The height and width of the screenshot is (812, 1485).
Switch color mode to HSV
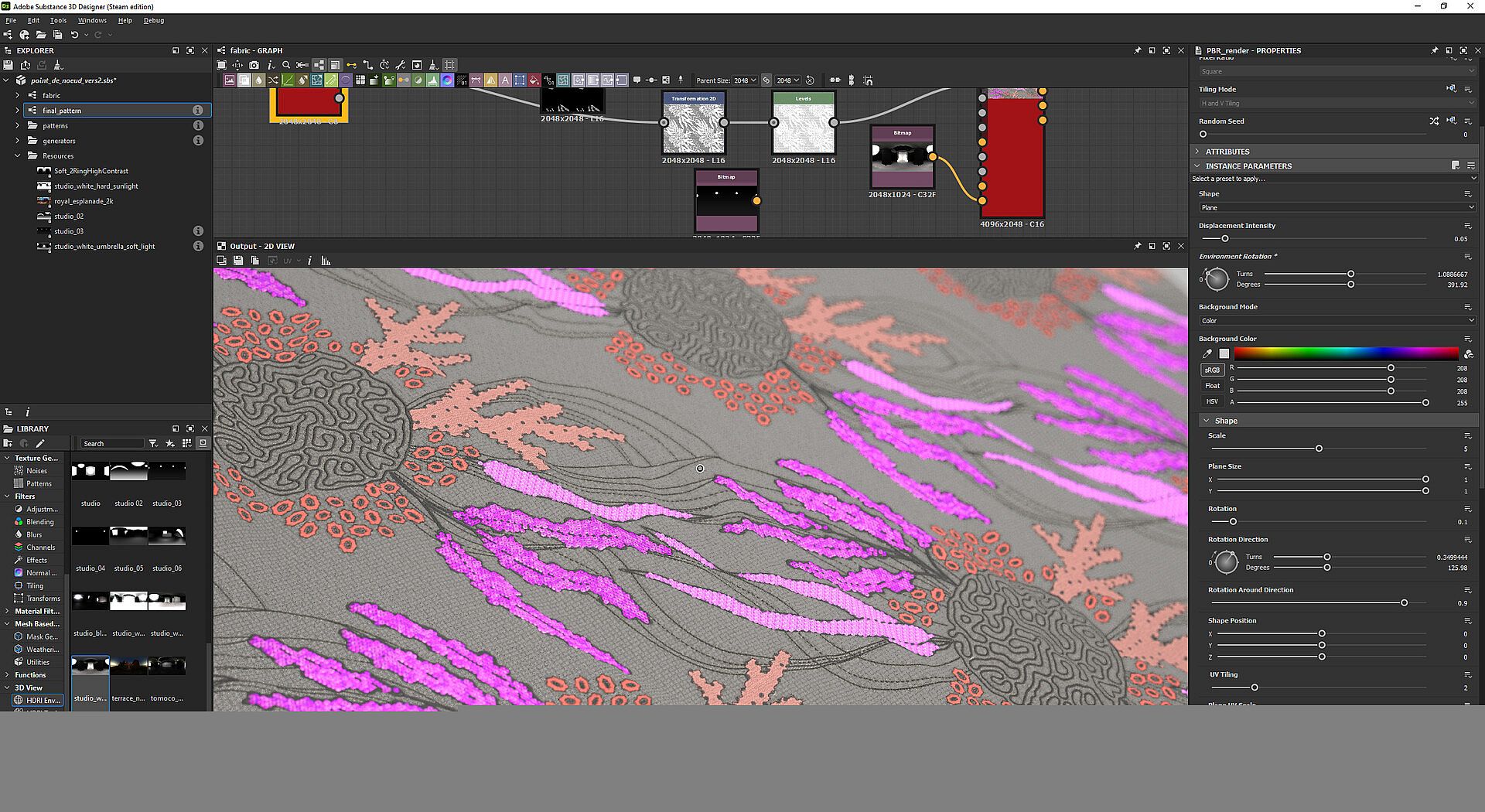[1211, 401]
